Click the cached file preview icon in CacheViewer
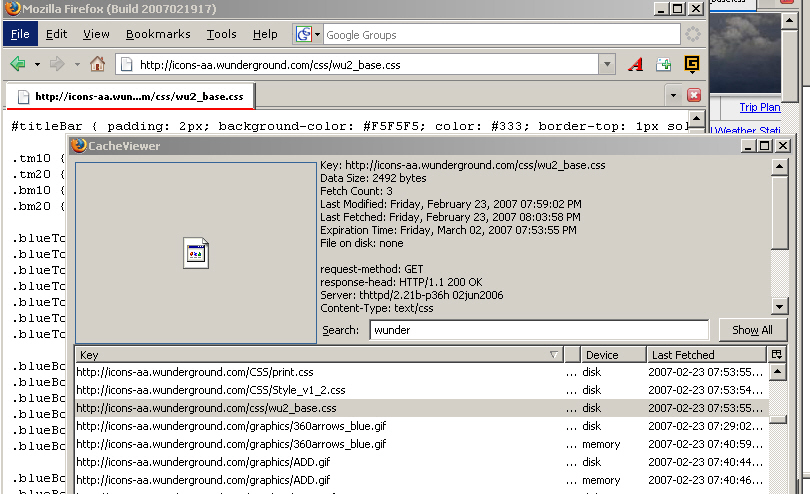Viewport: 810px width, 494px height. 196,253
